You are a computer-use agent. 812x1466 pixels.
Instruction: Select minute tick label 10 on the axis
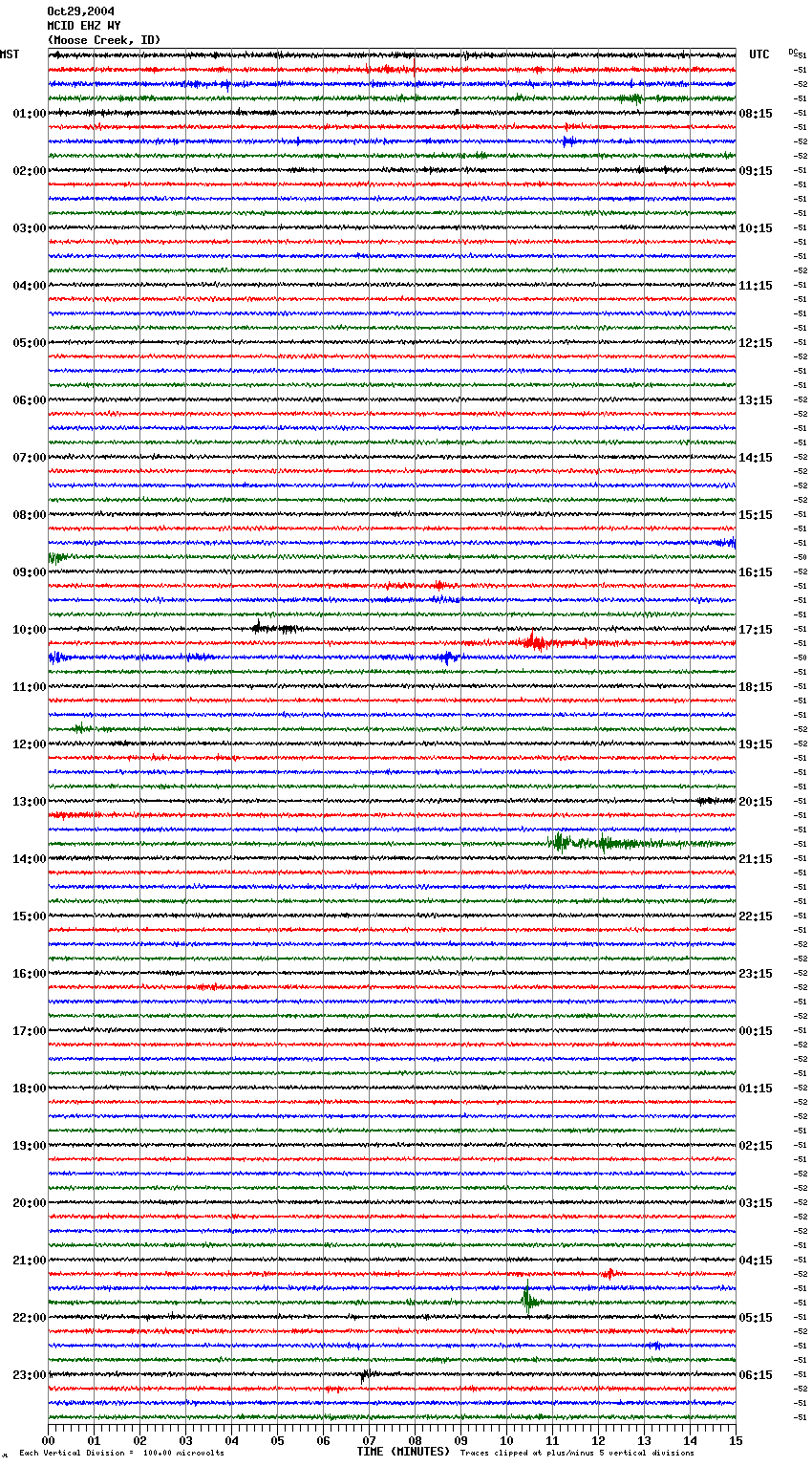tap(506, 1440)
